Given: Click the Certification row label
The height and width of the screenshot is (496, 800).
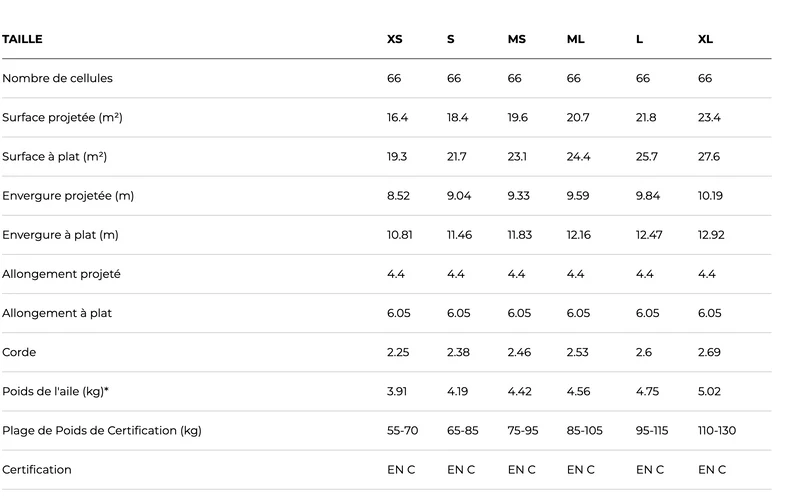Looking at the screenshot, I should pyautogui.click(x=37, y=469).
